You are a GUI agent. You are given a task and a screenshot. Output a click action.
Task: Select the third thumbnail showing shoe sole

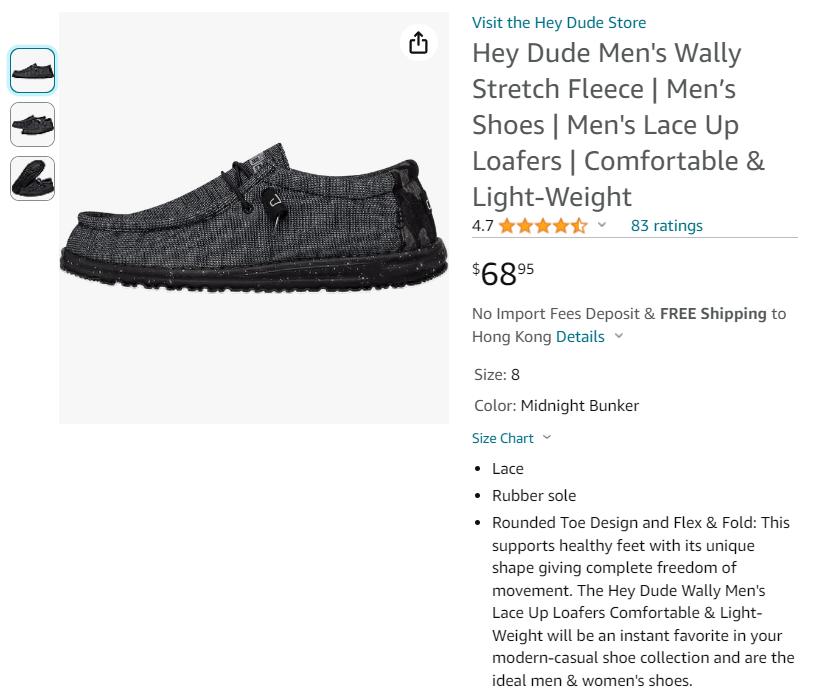pyautogui.click(x=32, y=178)
